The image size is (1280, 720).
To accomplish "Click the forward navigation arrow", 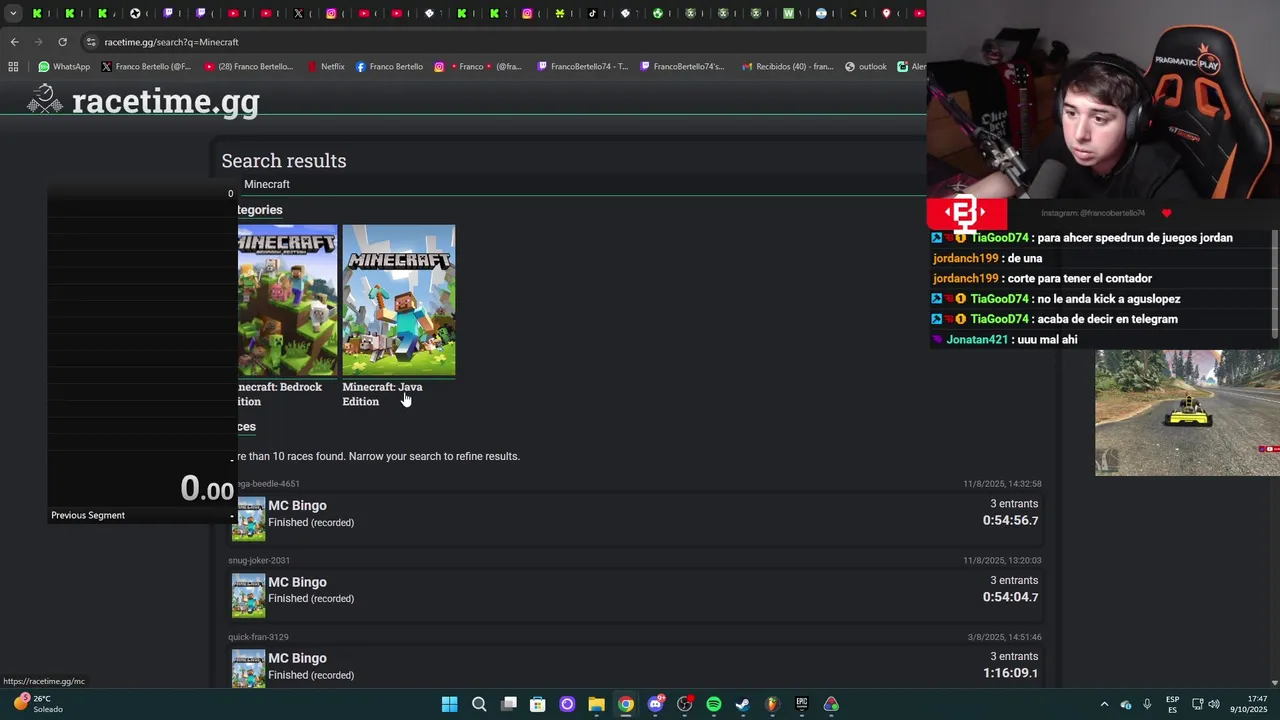I will coord(38,42).
